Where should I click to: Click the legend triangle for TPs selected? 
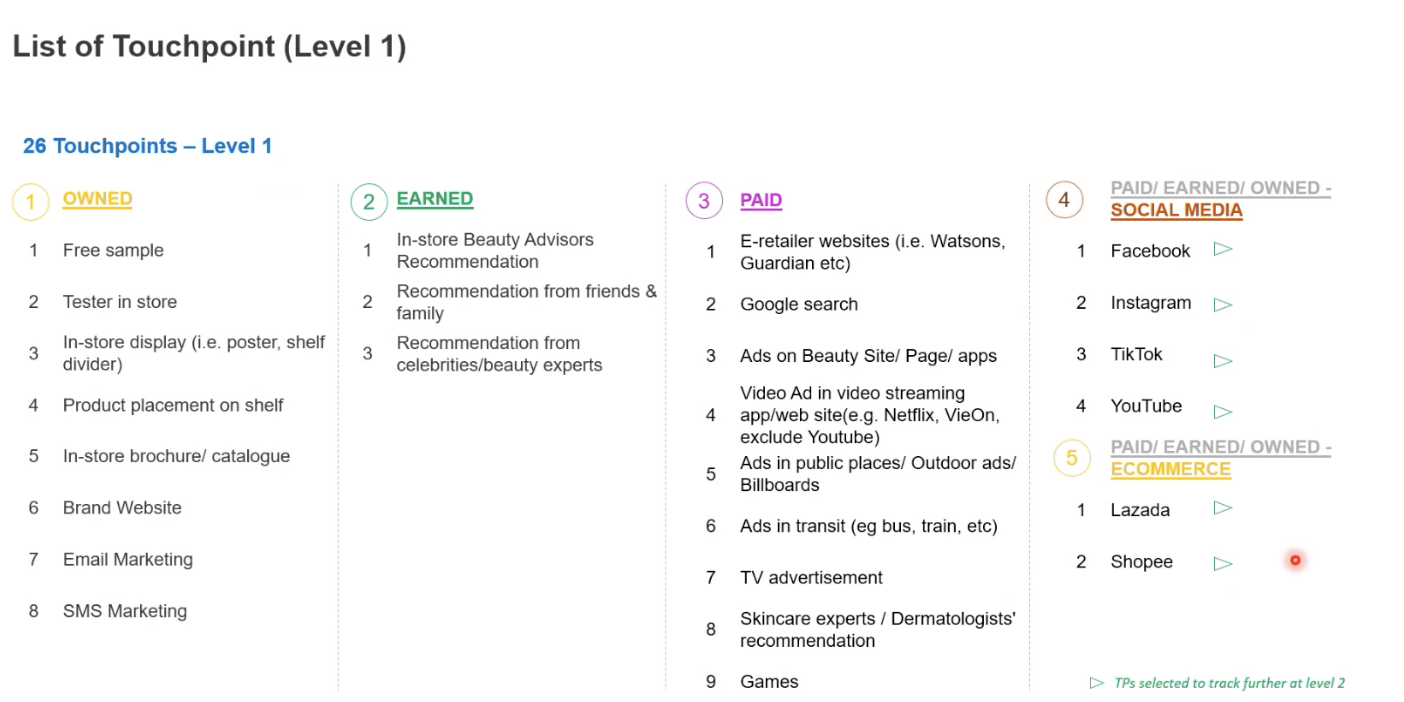(1097, 683)
